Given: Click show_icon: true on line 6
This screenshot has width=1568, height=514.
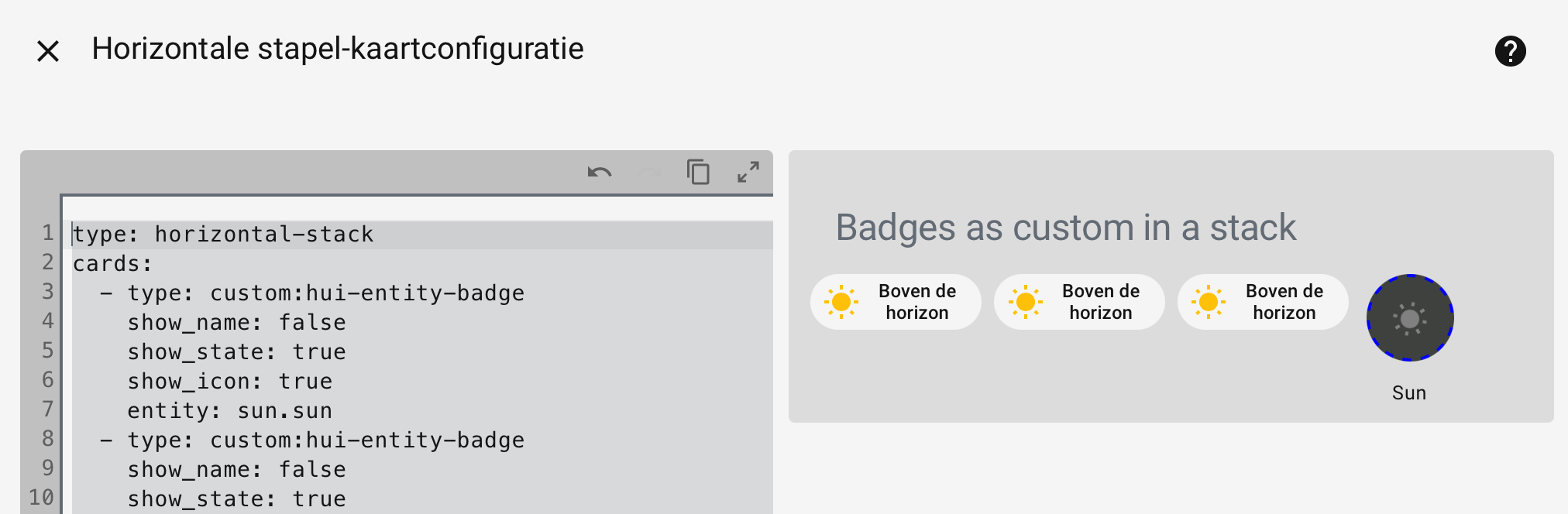Looking at the screenshot, I should tap(229, 382).
